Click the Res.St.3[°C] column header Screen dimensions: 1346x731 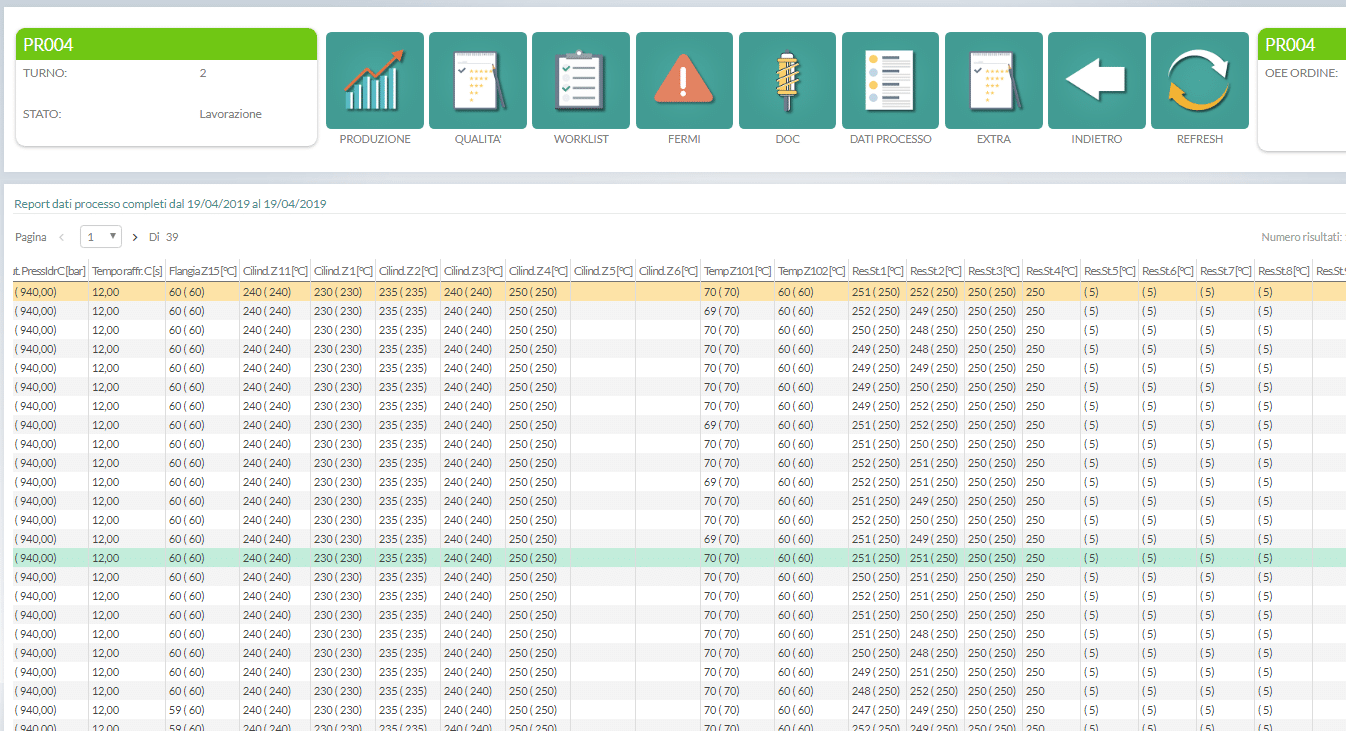click(994, 271)
